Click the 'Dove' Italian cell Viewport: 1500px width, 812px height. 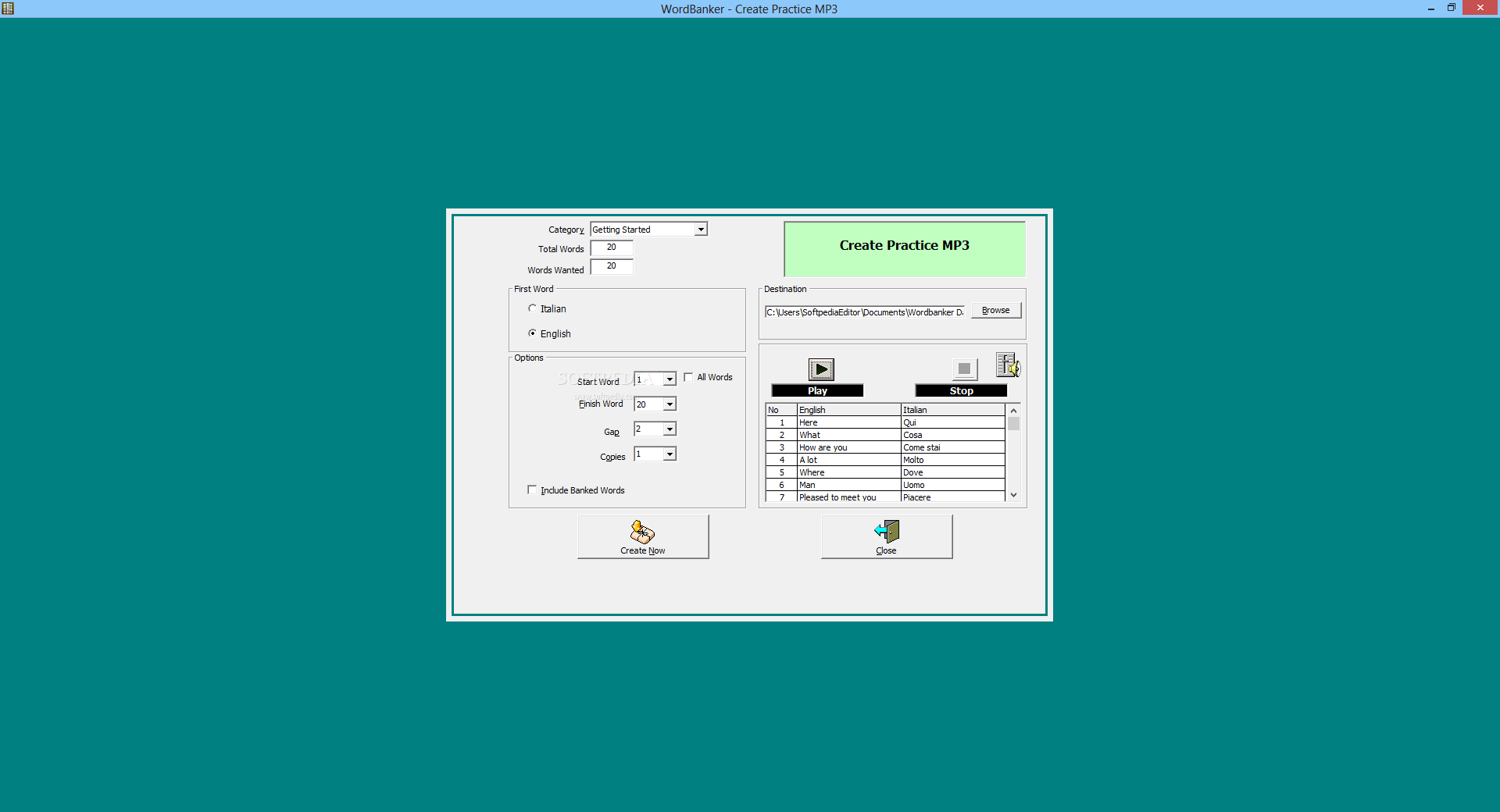pyautogui.click(x=952, y=472)
